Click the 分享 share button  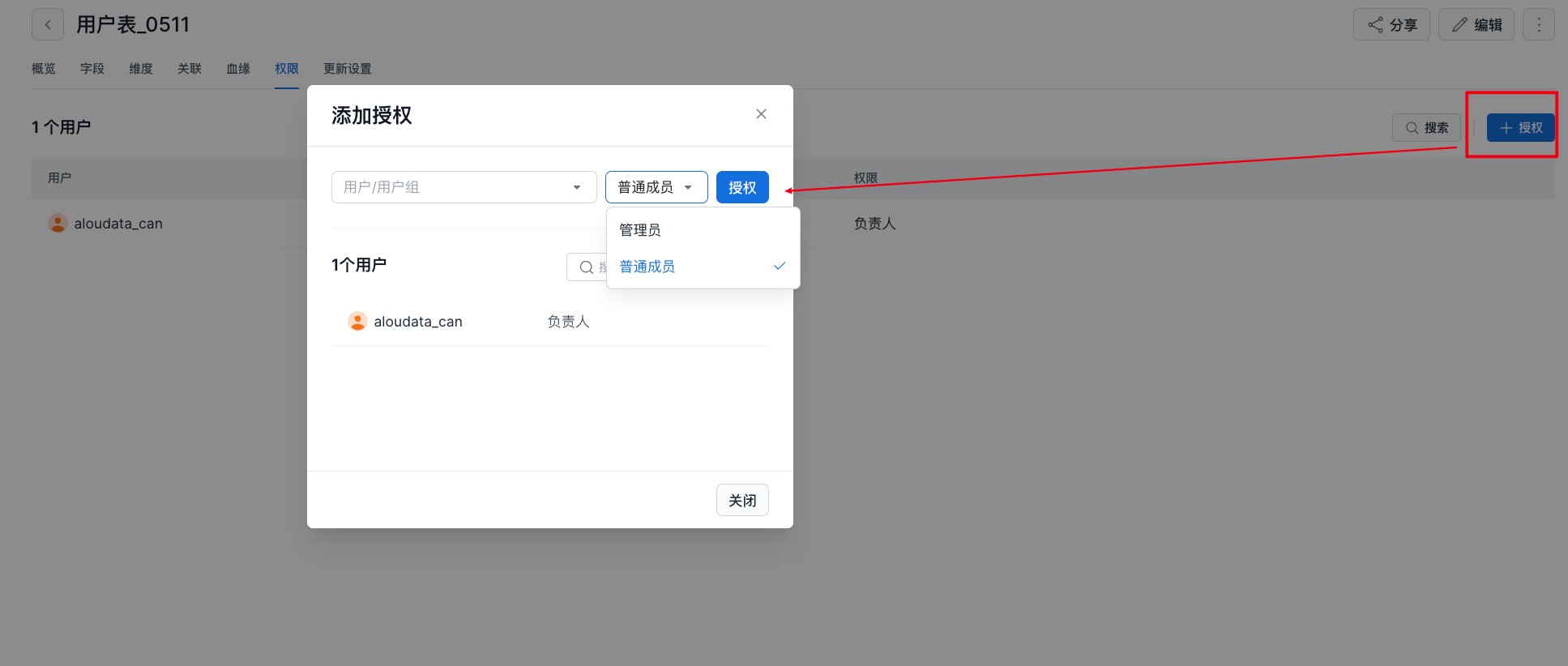[x=1391, y=24]
